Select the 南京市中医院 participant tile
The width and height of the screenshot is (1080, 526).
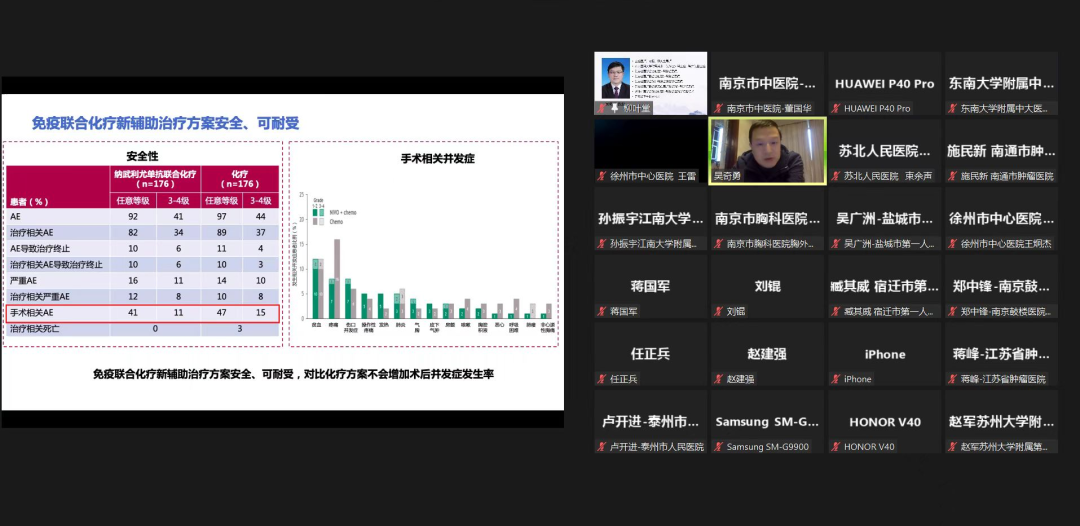pyautogui.click(x=767, y=83)
